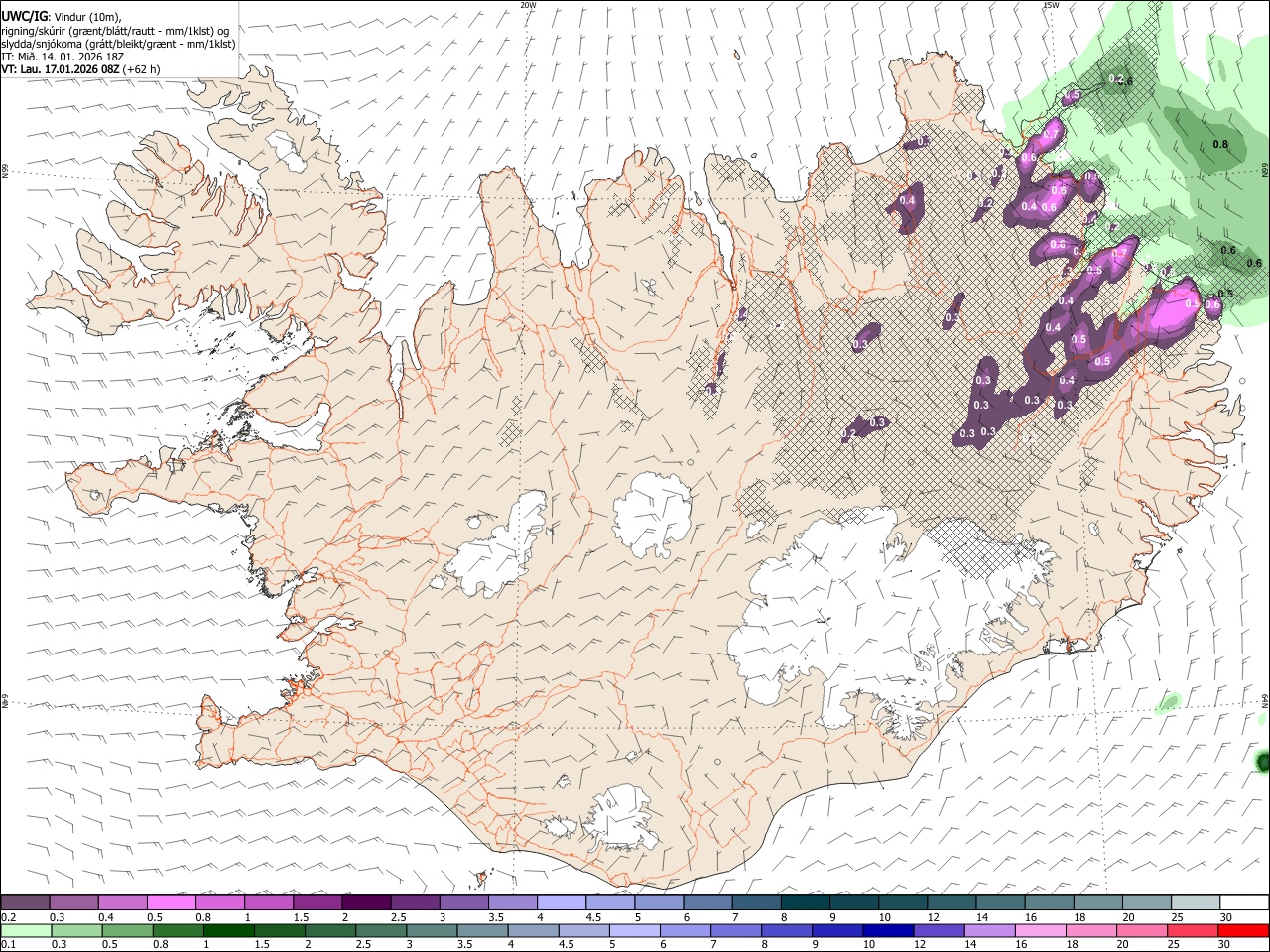
Task: Click the 'rigning/skúrir' legend description line
Action: click(116, 30)
